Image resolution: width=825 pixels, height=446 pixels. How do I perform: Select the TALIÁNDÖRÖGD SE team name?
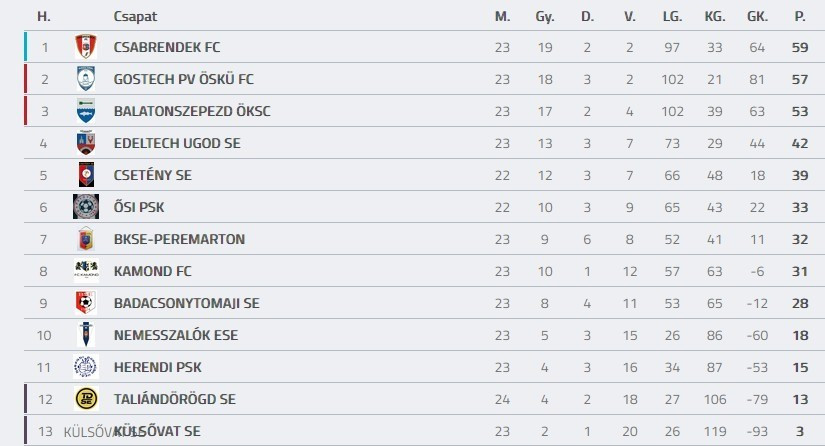tap(175, 399)
